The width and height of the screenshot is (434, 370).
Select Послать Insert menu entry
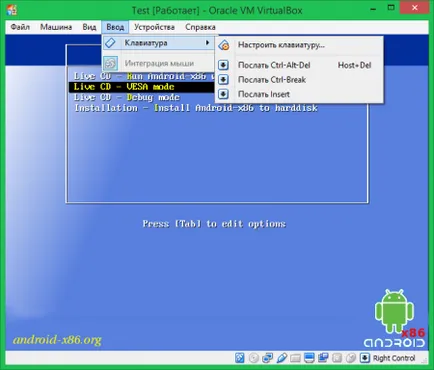[299, 94]
